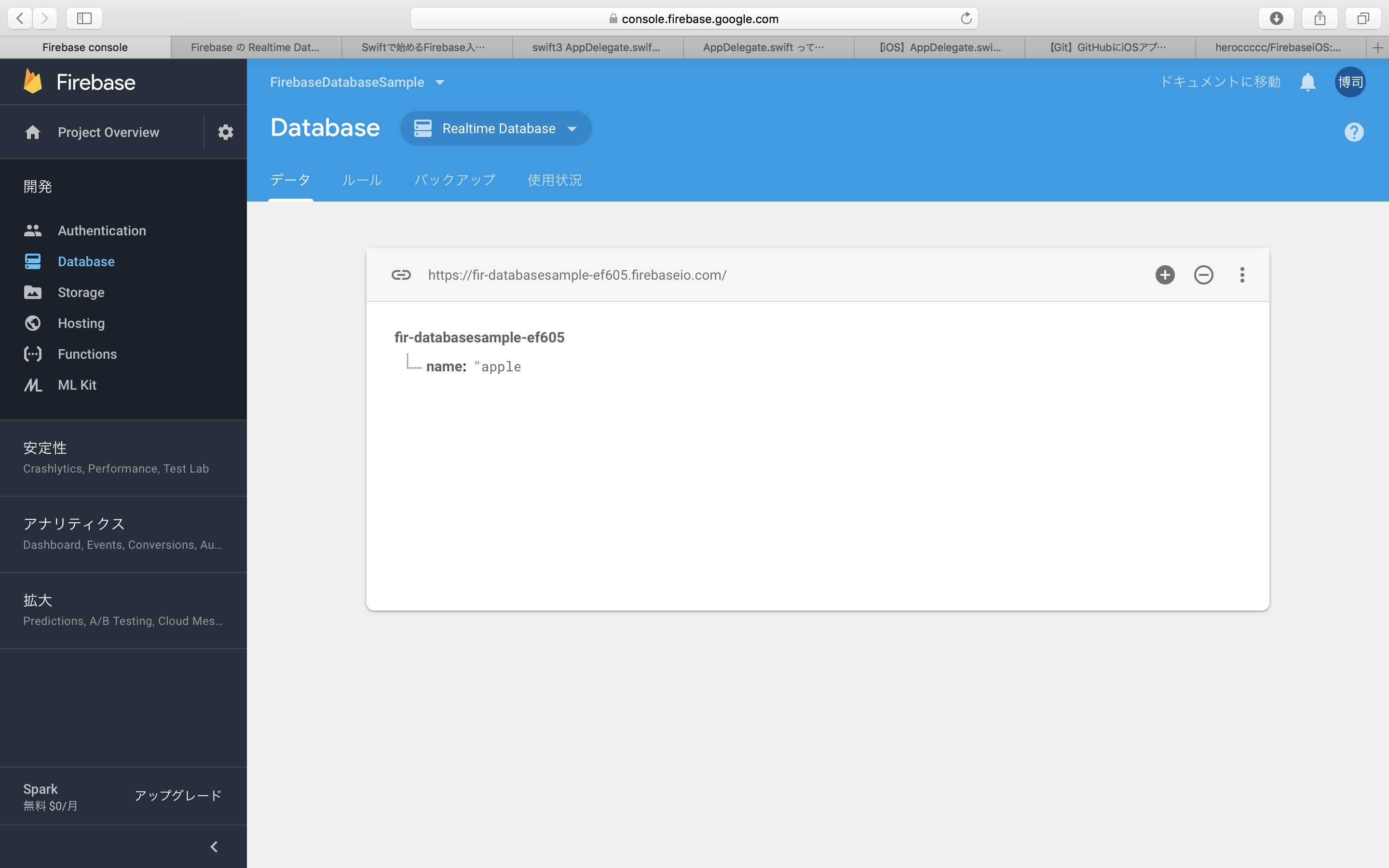
Task: Expand the Realtime Database dropdown selector
Action: pos(572,128)
